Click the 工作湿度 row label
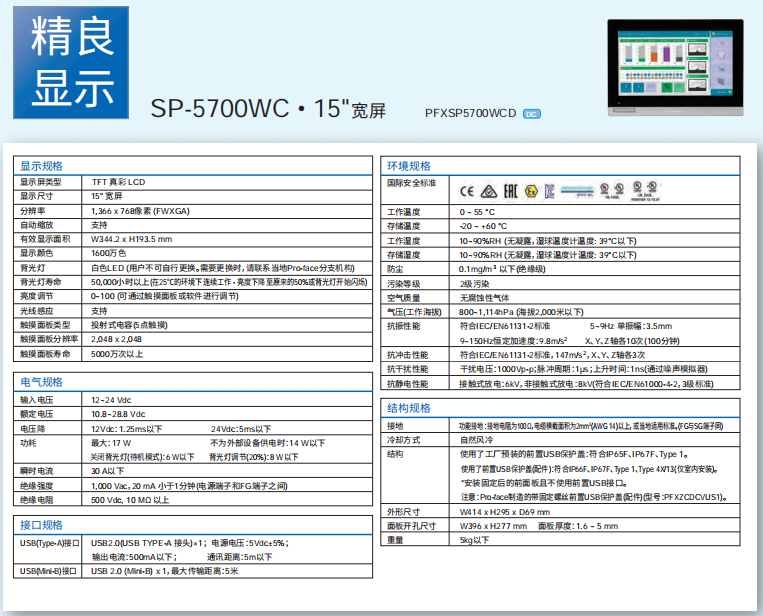The image size is (763, 616). pos(403,241)
